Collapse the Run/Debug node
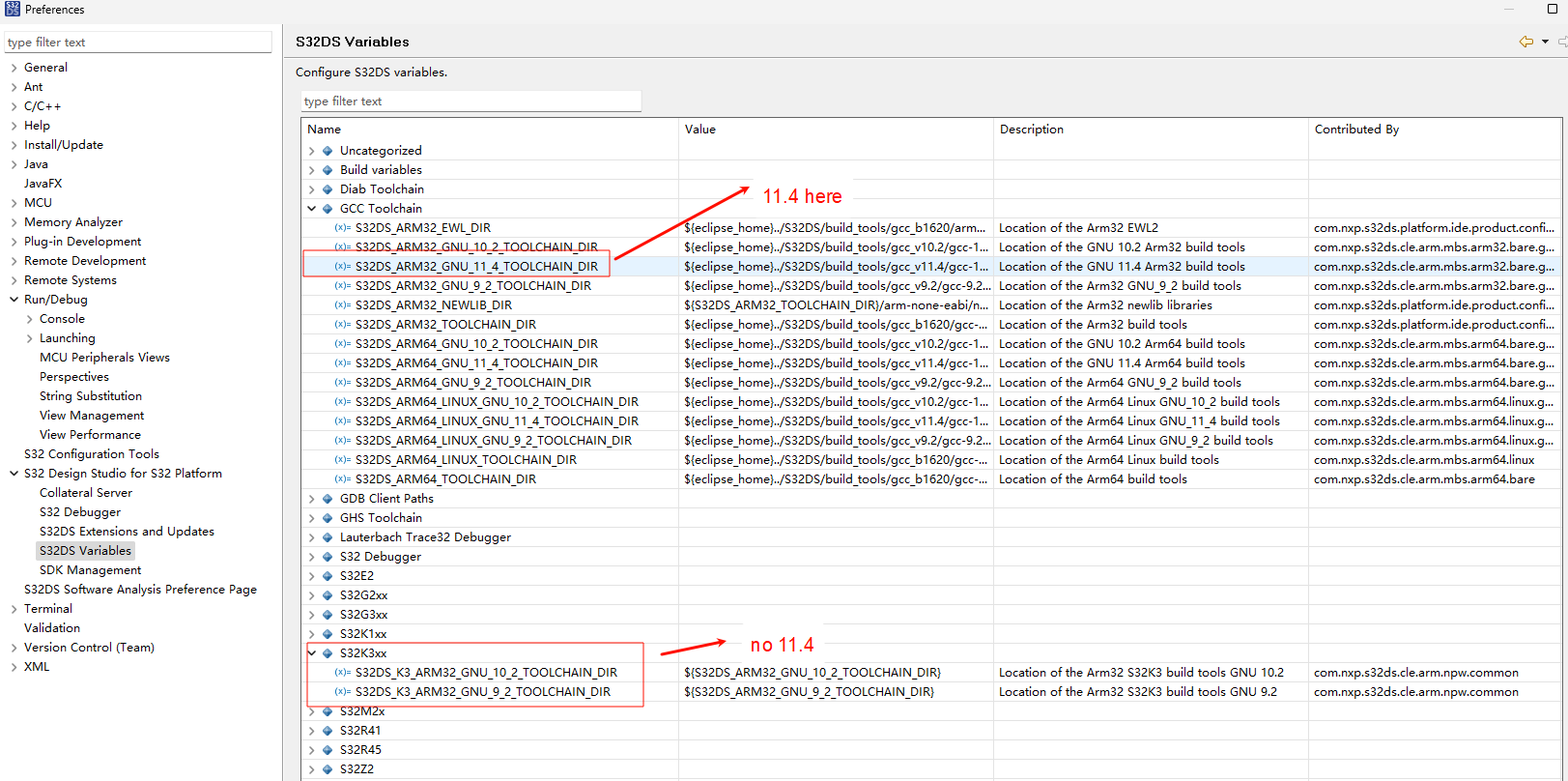The height and width of the screenshot is (781, 1568). tap(14, 300)
